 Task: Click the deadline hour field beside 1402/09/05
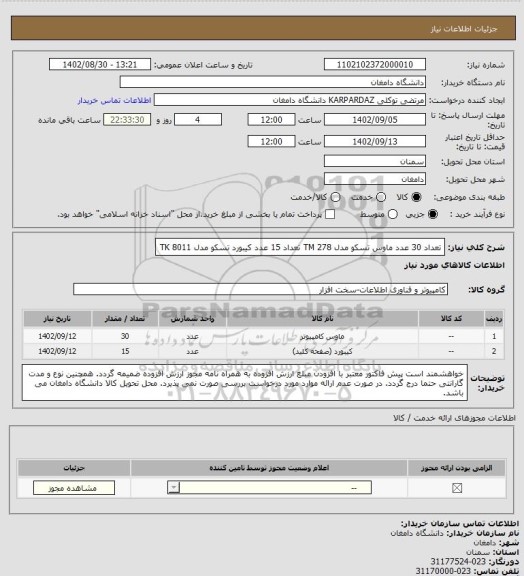click(272, 120)
